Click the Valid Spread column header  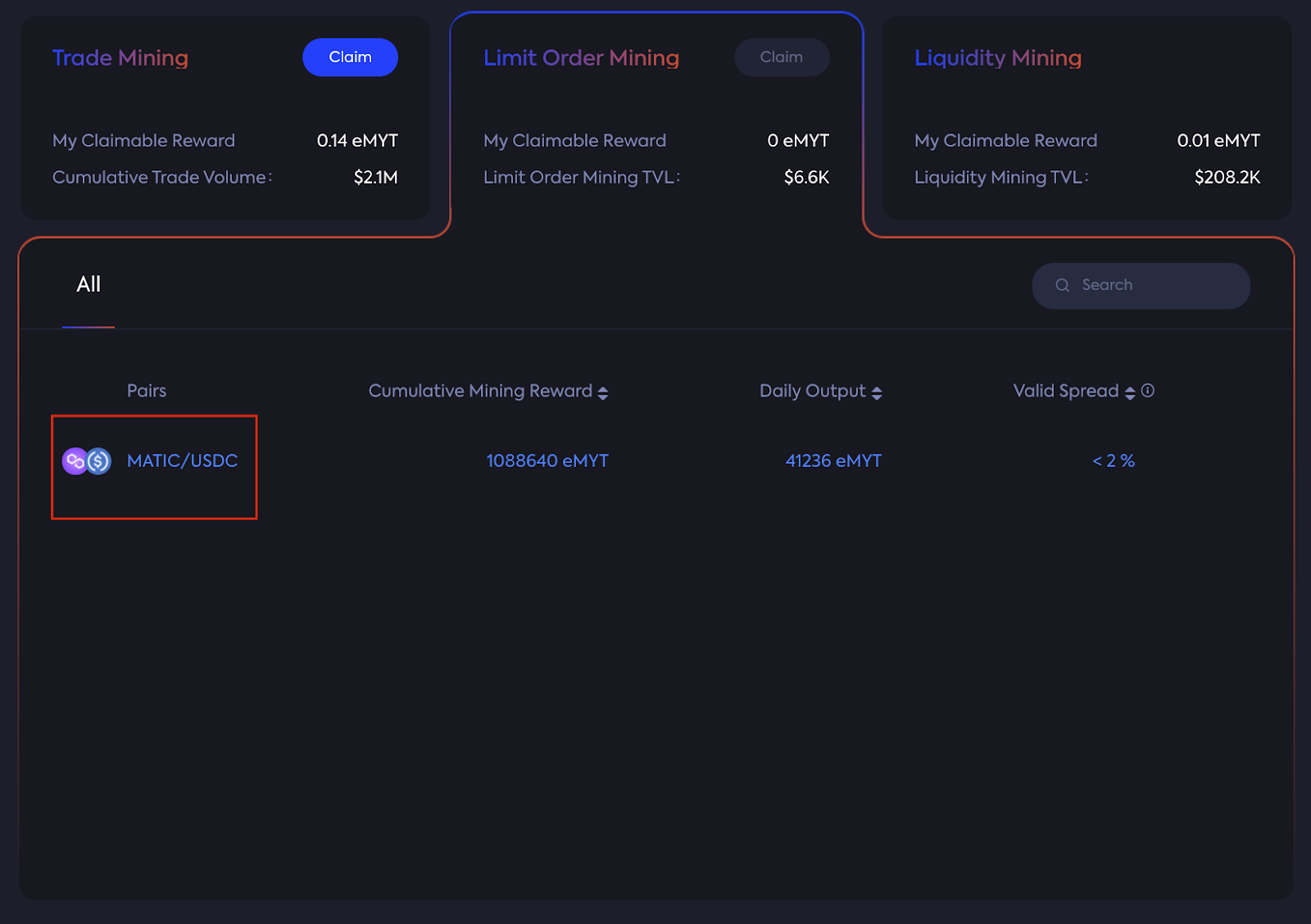[1066, 391]
